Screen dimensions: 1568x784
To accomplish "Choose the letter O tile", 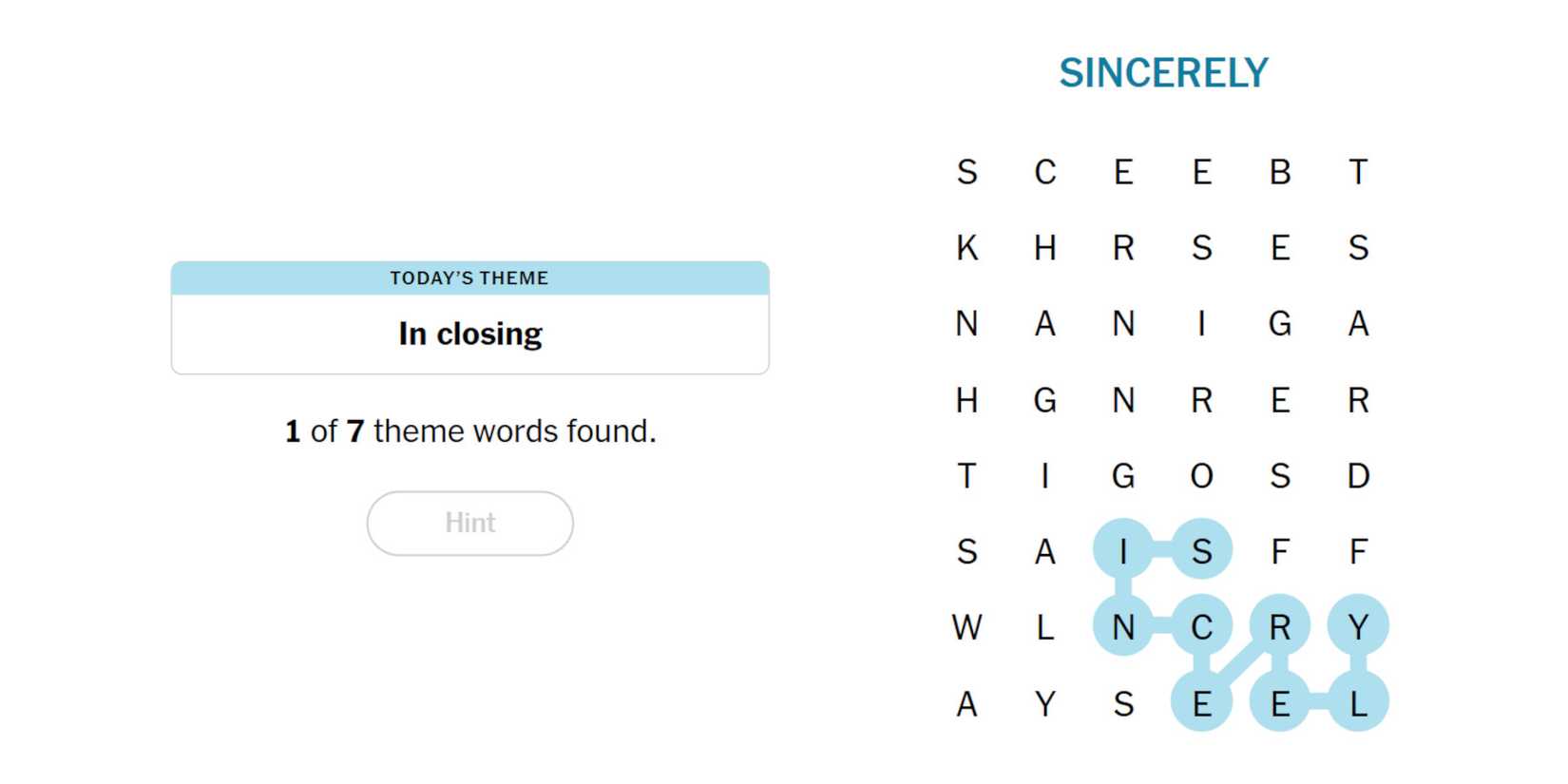I will [x=1201, y=475].
